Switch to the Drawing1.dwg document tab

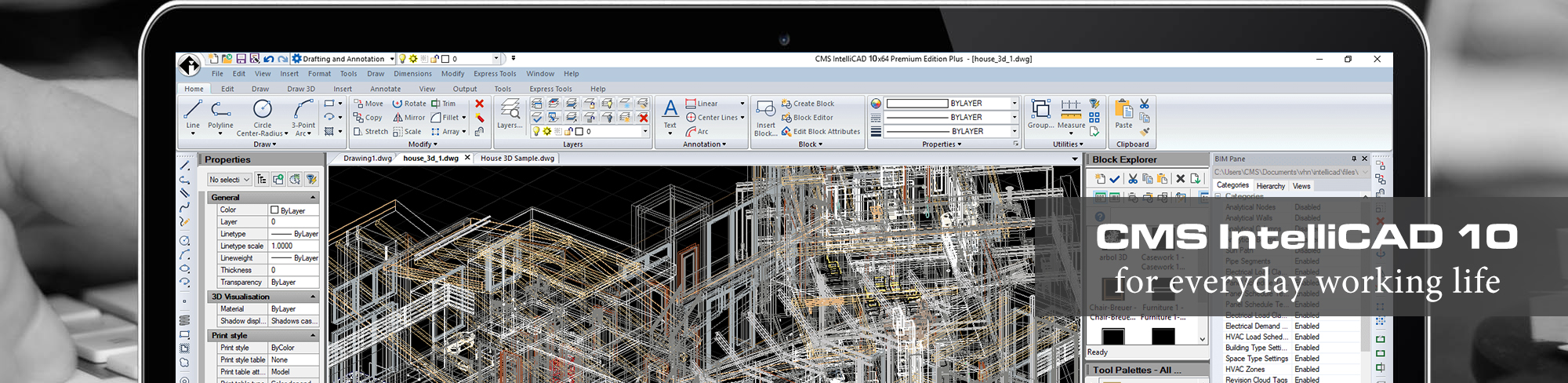(x=367, y=159)
